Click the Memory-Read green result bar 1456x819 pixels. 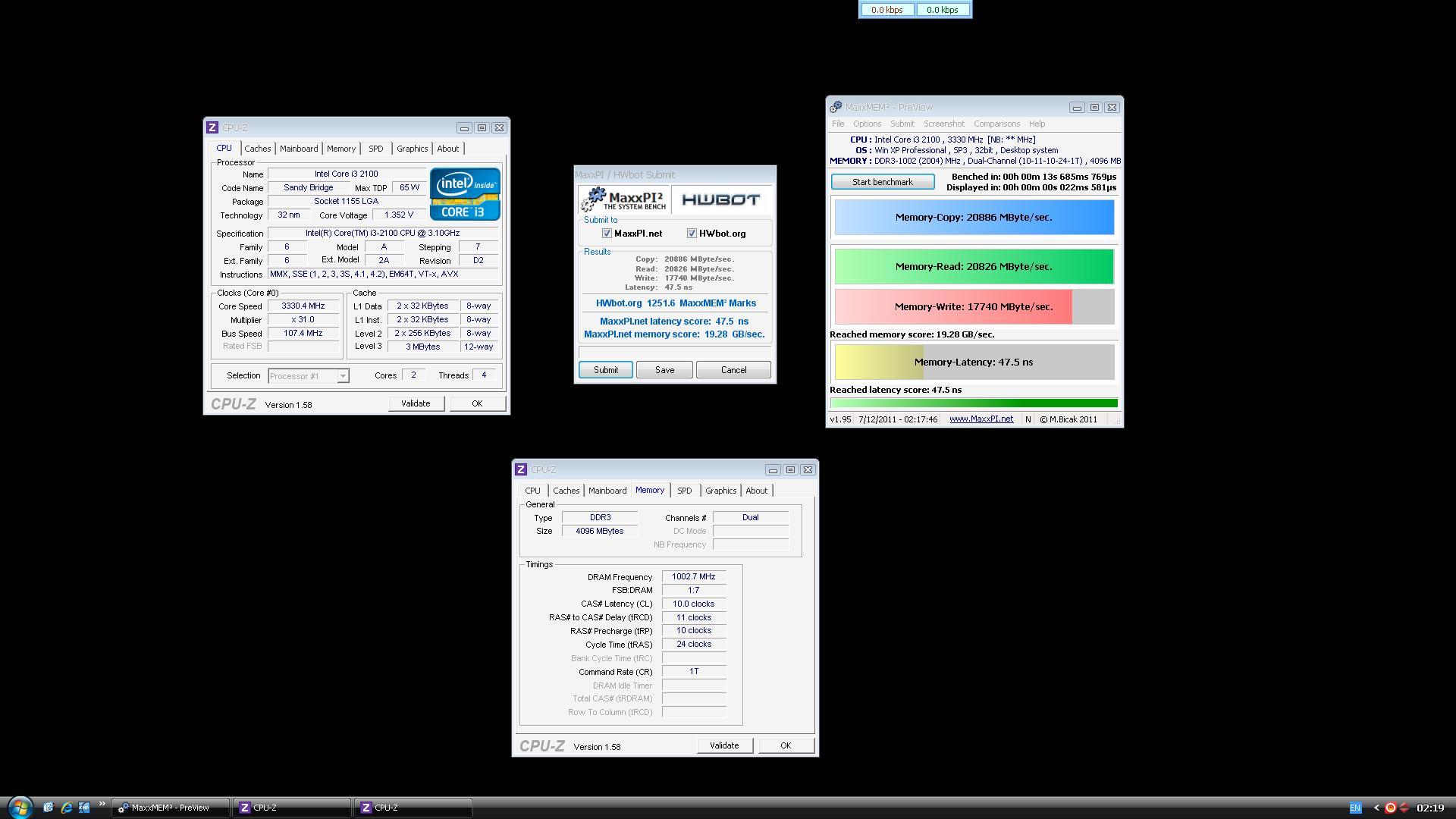point(974,266)
